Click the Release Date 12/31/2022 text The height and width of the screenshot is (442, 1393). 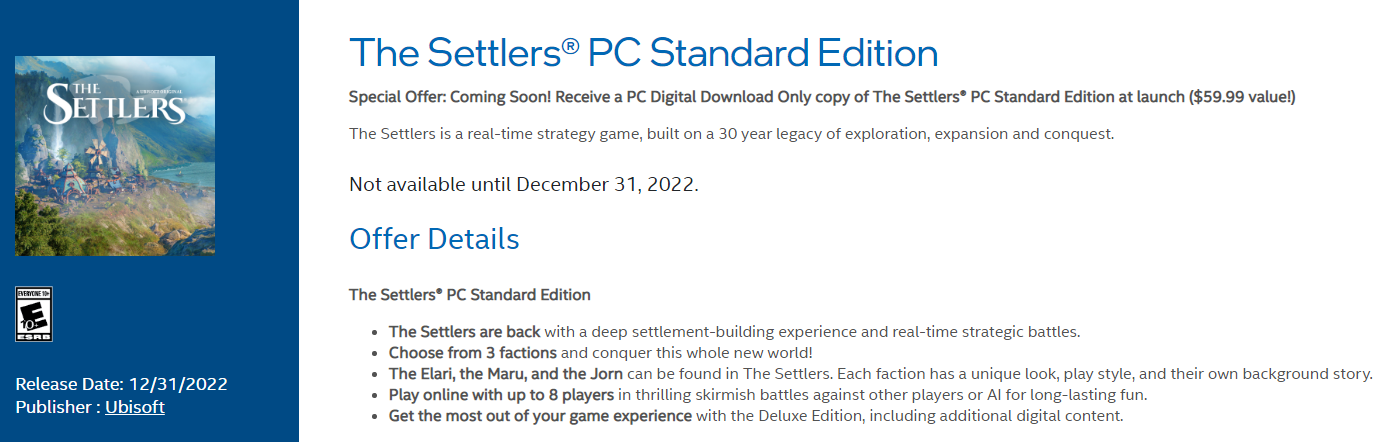[x=122, y=384]
